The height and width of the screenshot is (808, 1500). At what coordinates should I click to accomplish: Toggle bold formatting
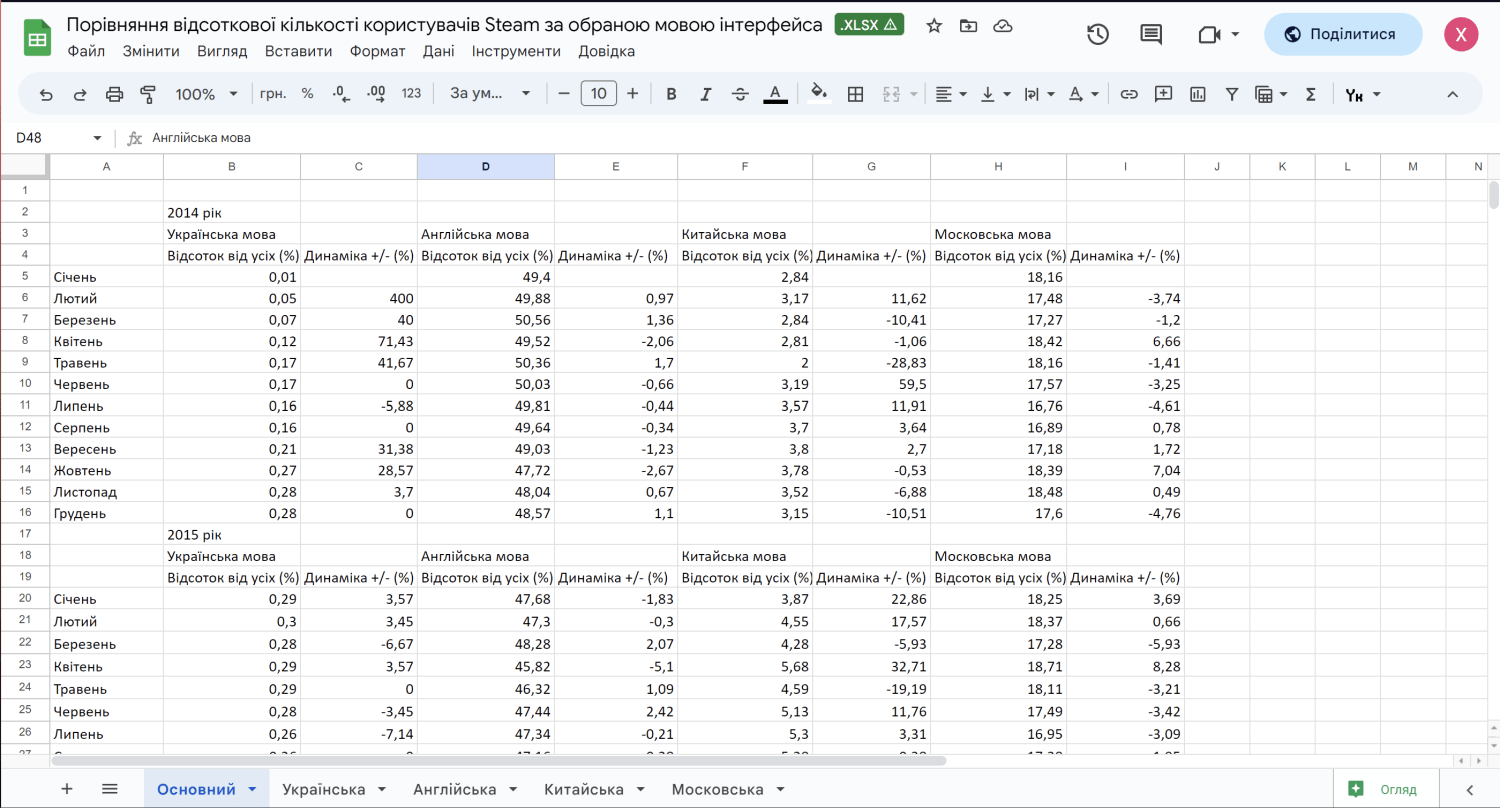point(671,94)
